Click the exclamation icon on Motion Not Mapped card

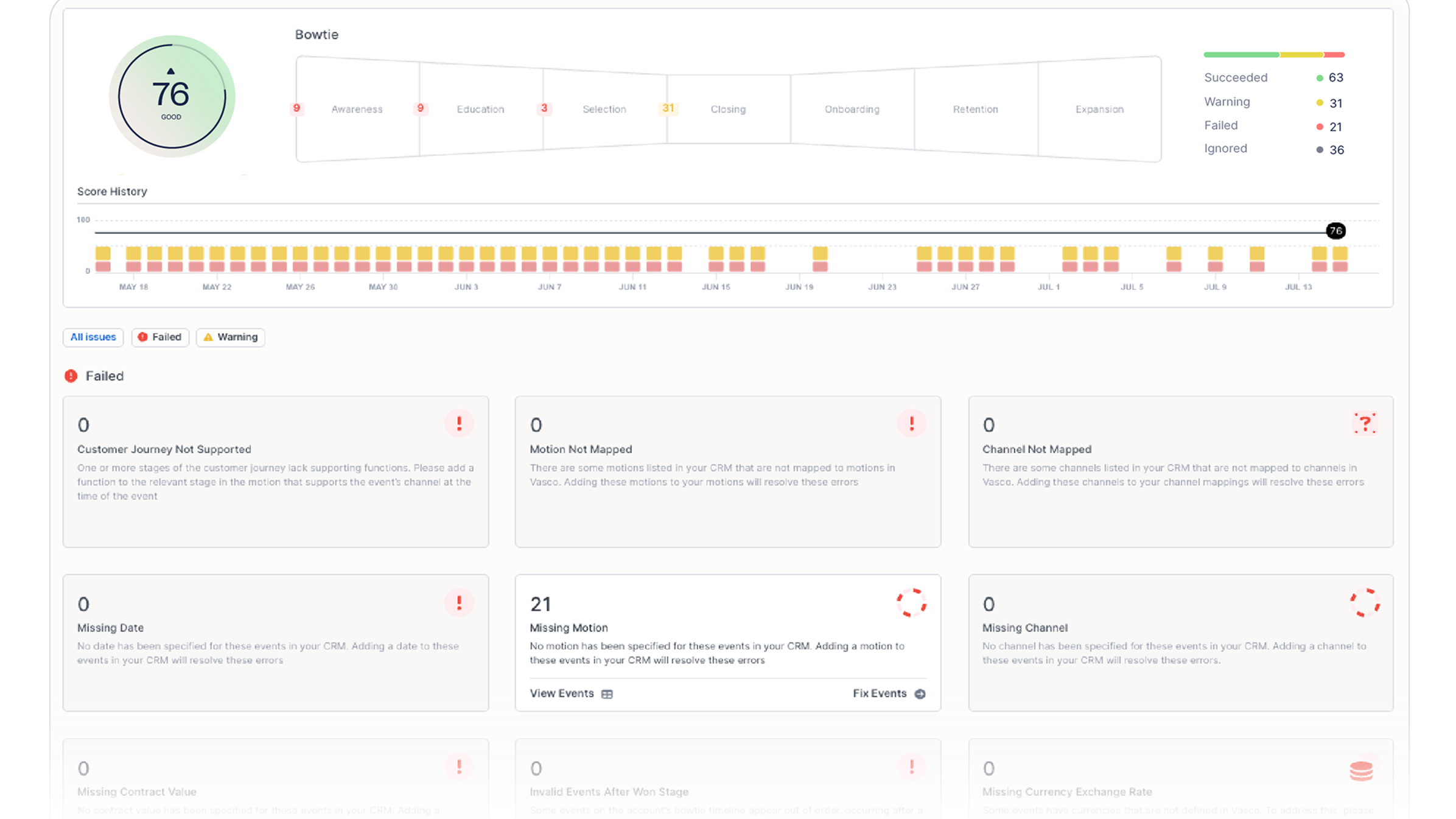(x=911, y=423)
